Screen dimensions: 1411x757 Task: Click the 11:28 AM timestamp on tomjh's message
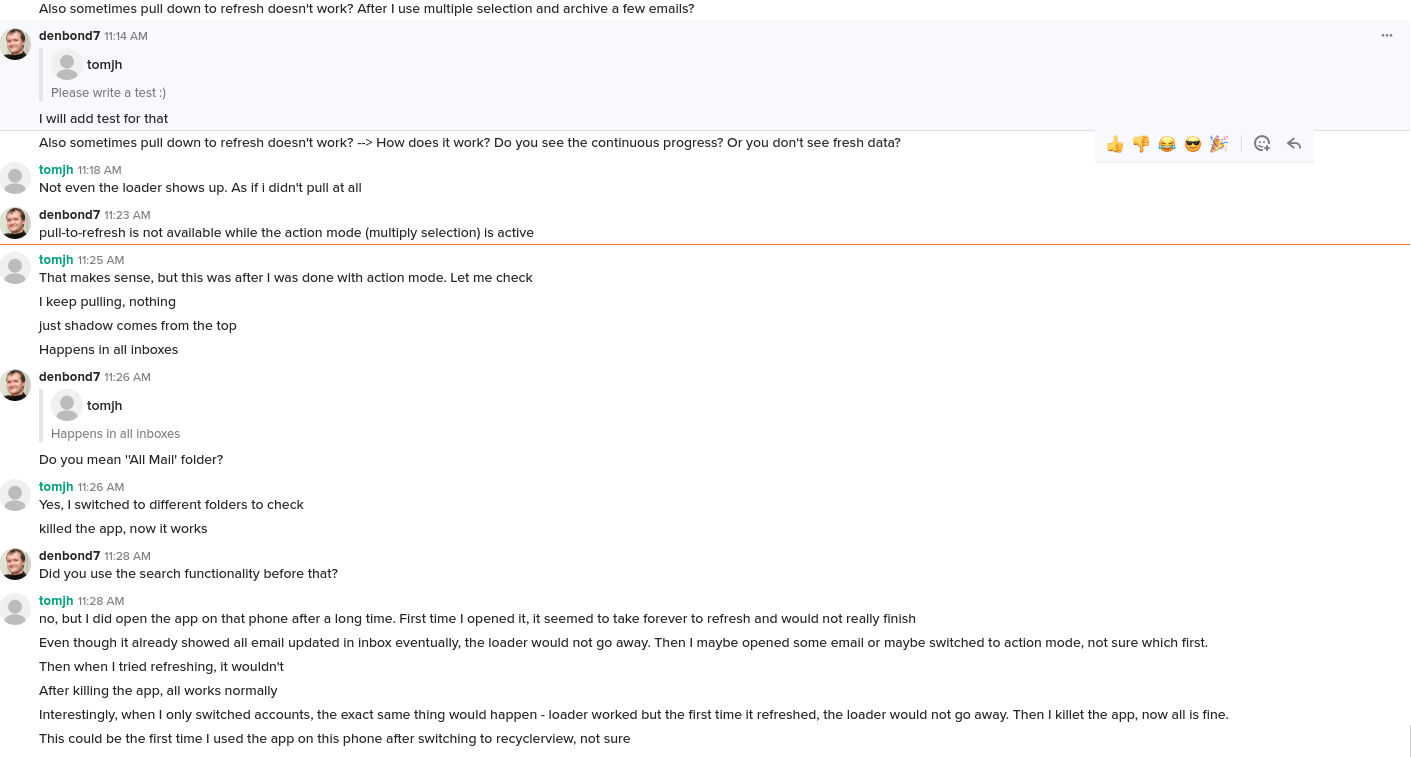[100, 601]
